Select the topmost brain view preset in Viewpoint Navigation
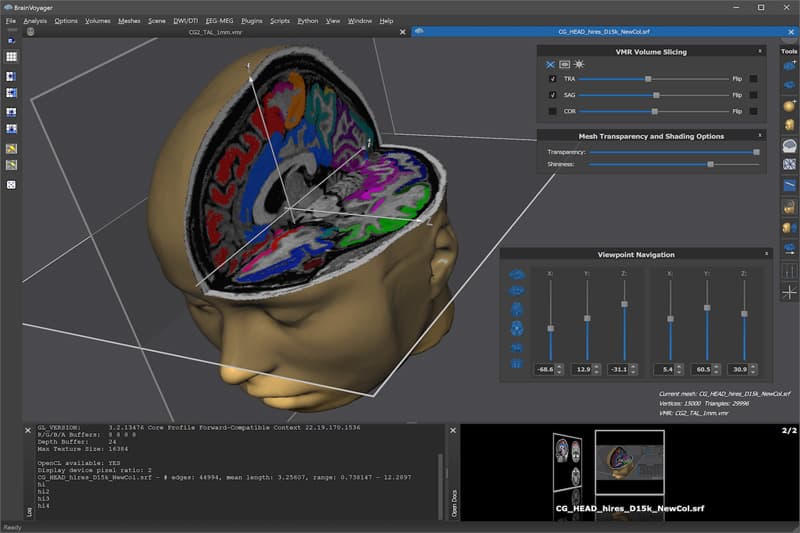 [x=517, y=275]
